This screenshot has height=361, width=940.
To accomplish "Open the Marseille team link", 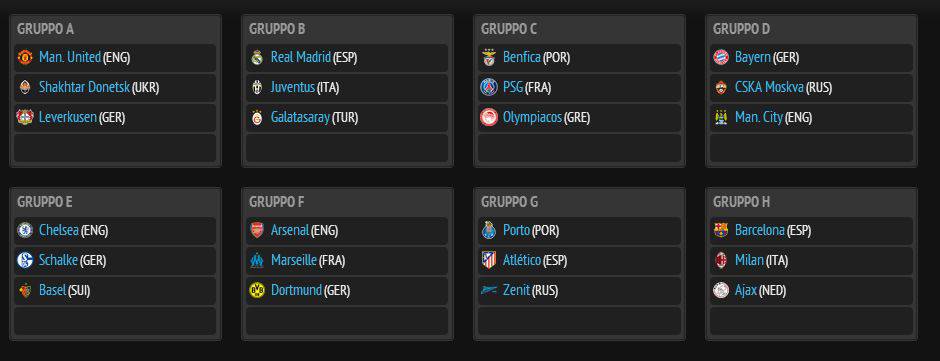I will (x=294, y=260).
